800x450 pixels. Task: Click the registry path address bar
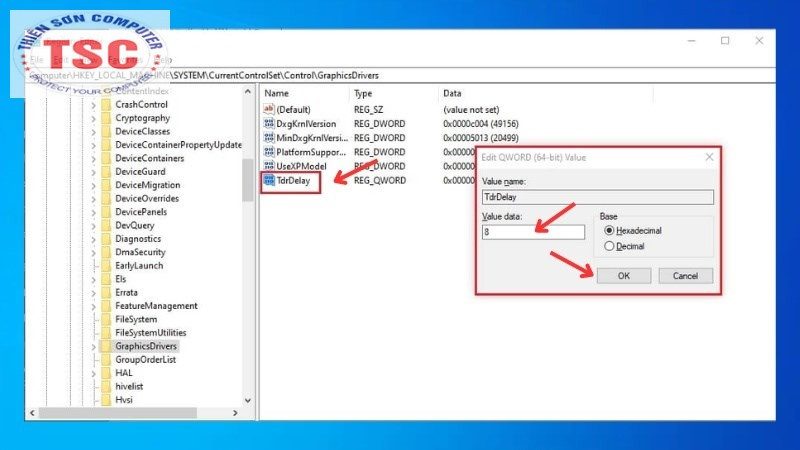coord(401,76)
